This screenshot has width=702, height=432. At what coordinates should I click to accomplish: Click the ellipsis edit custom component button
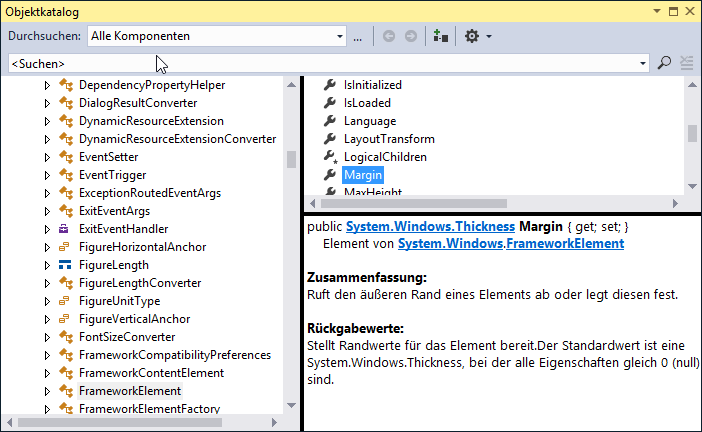(x=357, y=37)
